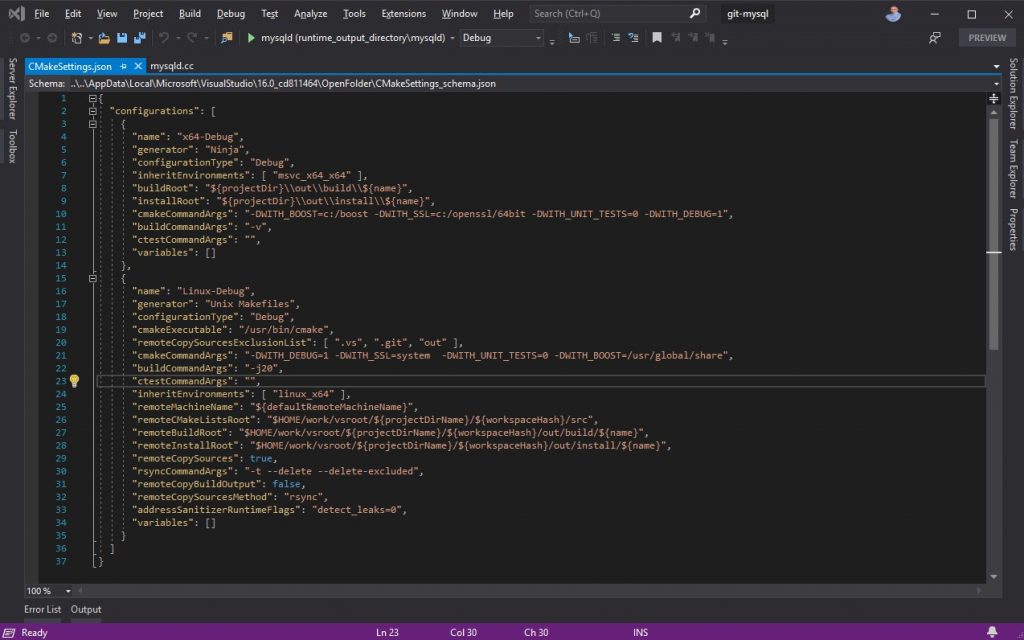1024x640 pixels.
Task: Open the Solution Explorer side panel
Action: pyautogui.click(x=1013, y=95)
